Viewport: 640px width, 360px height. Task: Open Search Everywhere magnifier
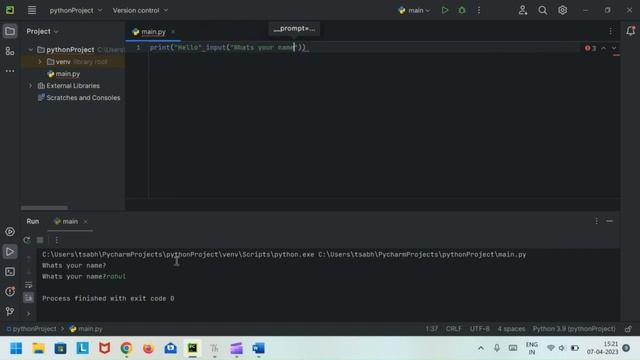click(542, 10)
